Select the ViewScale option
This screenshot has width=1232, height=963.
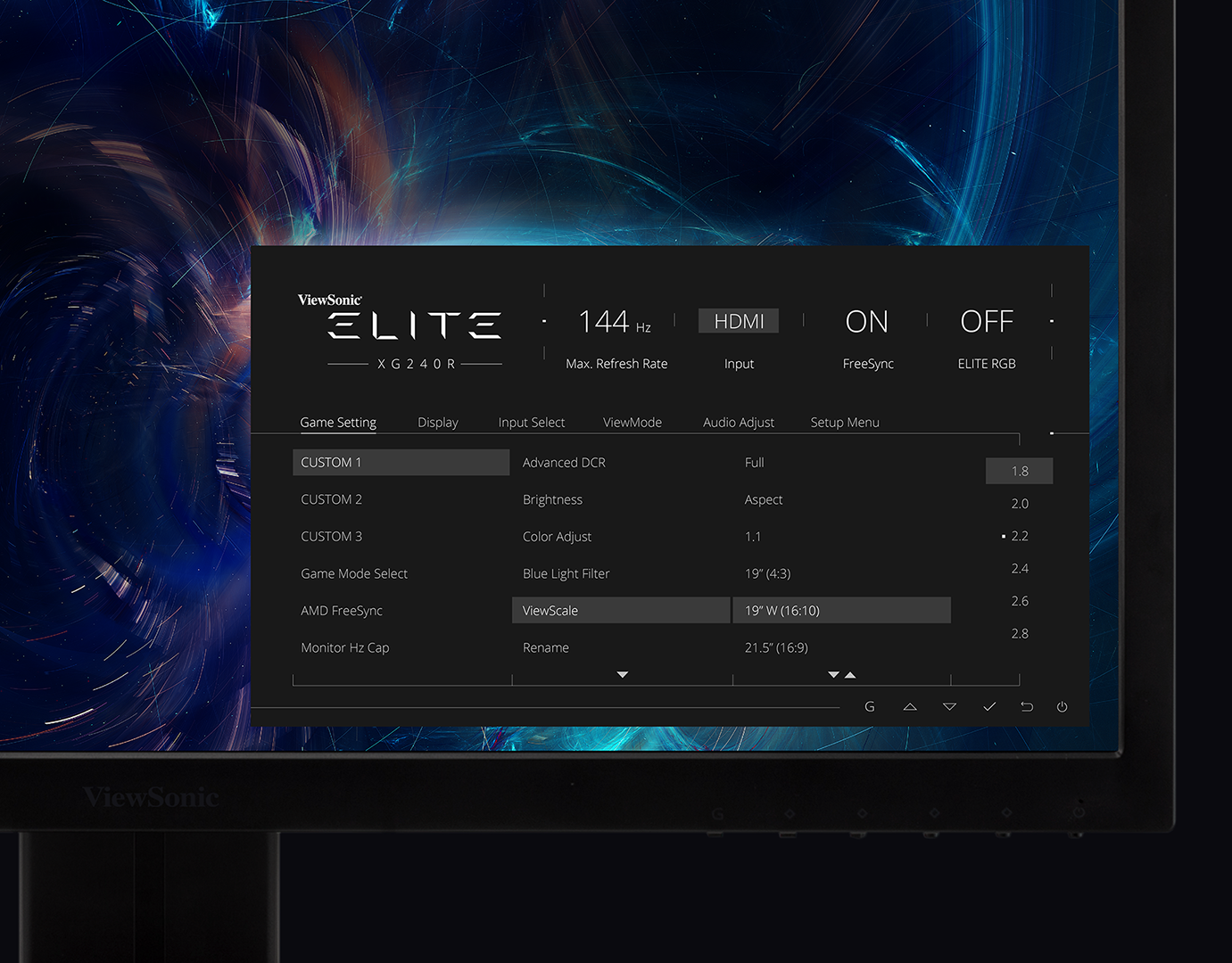(621, 611)
